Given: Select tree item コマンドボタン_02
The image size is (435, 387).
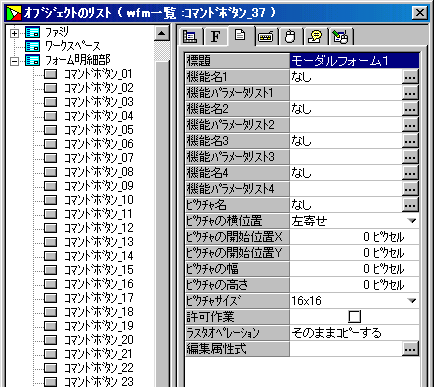Looking at the screenshot, I should click(99, 88).
